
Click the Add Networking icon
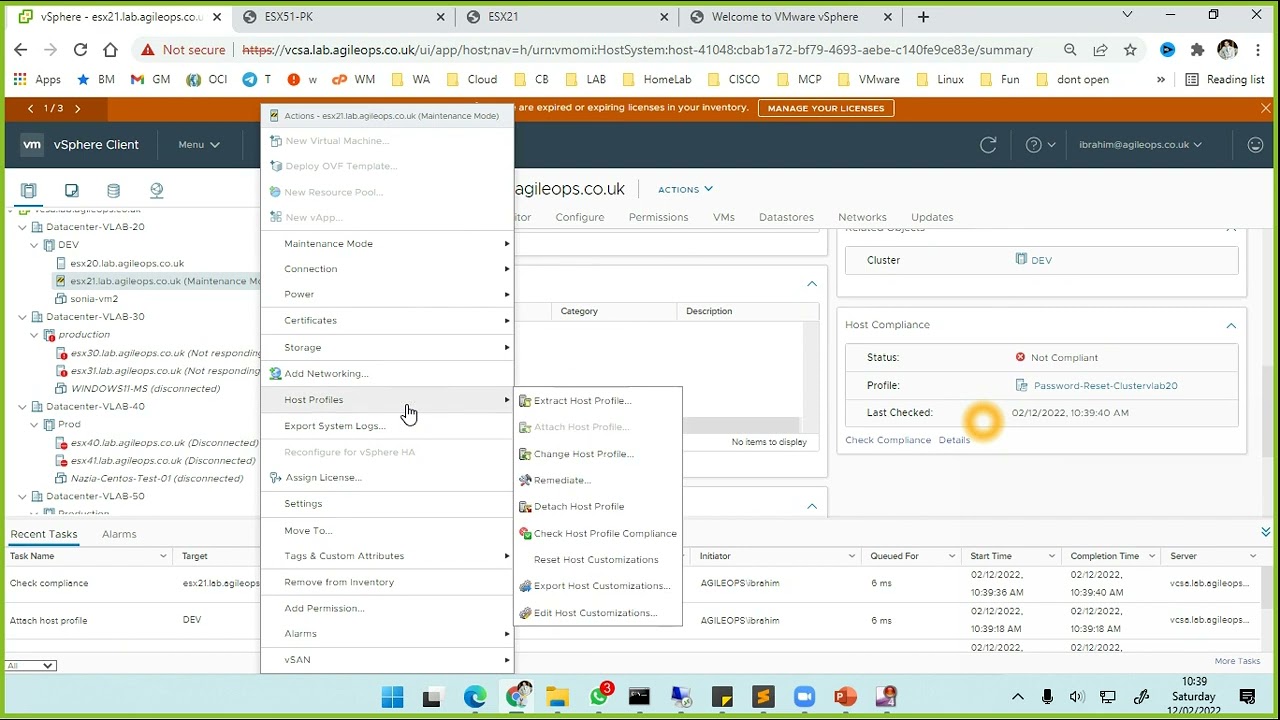click(275, 374)
